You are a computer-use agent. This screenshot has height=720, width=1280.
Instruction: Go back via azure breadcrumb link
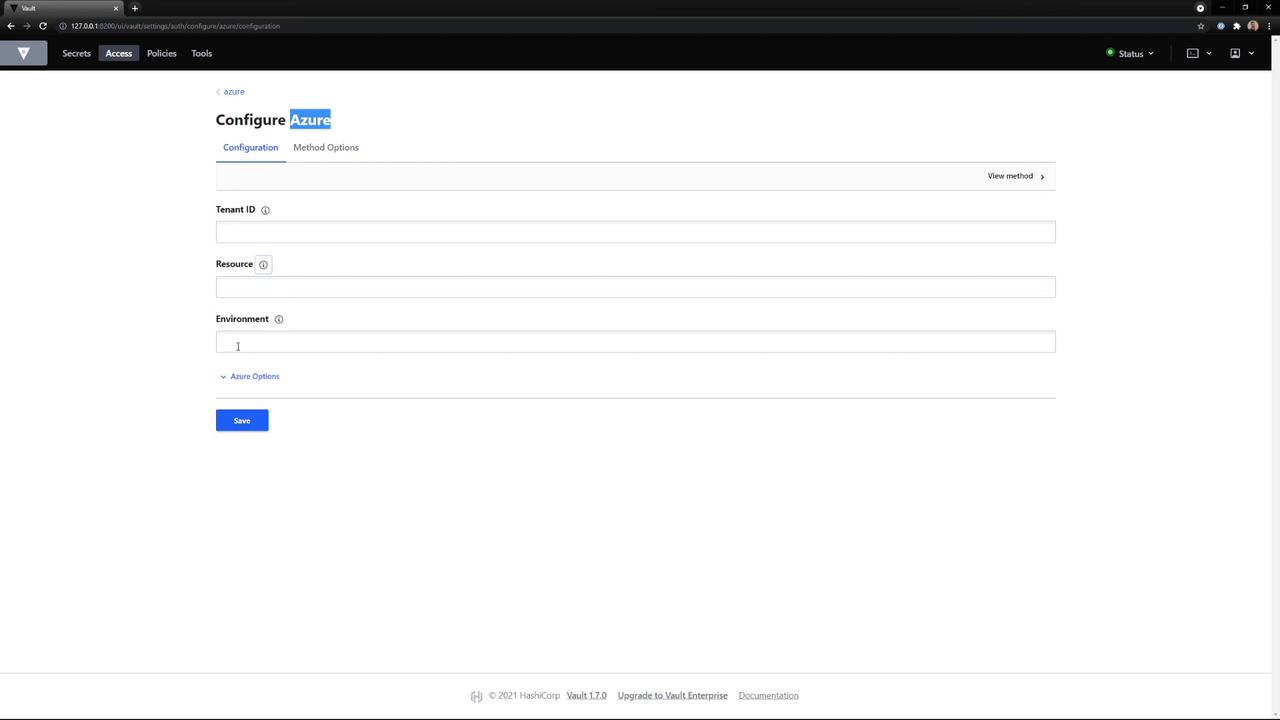pos(234,91)
